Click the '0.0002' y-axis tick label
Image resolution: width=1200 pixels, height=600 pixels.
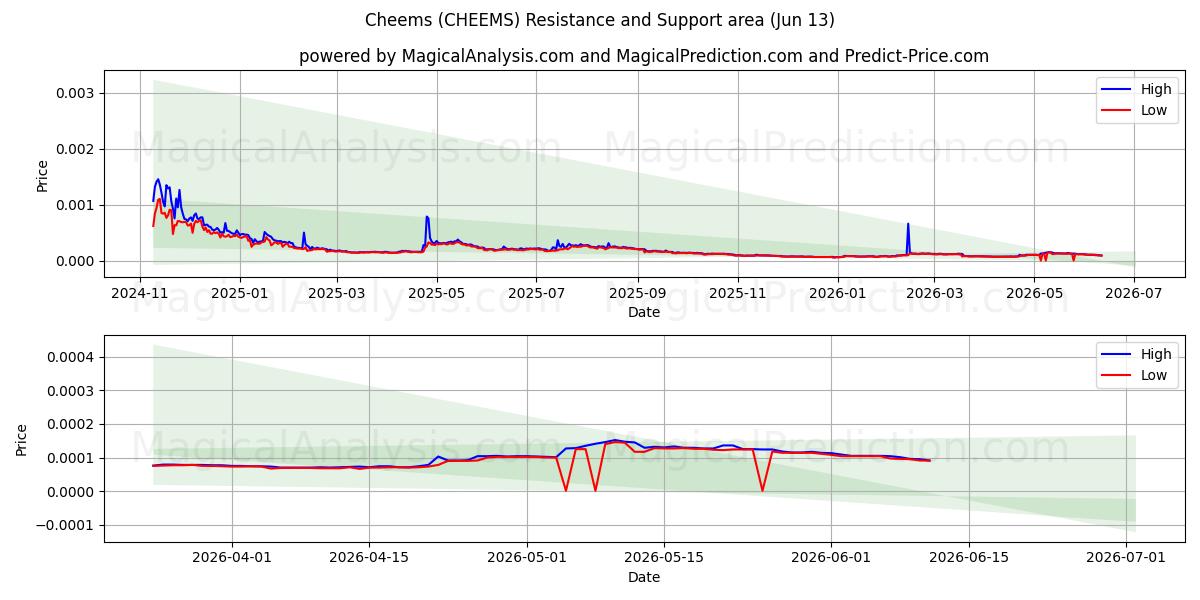(71, 424)
